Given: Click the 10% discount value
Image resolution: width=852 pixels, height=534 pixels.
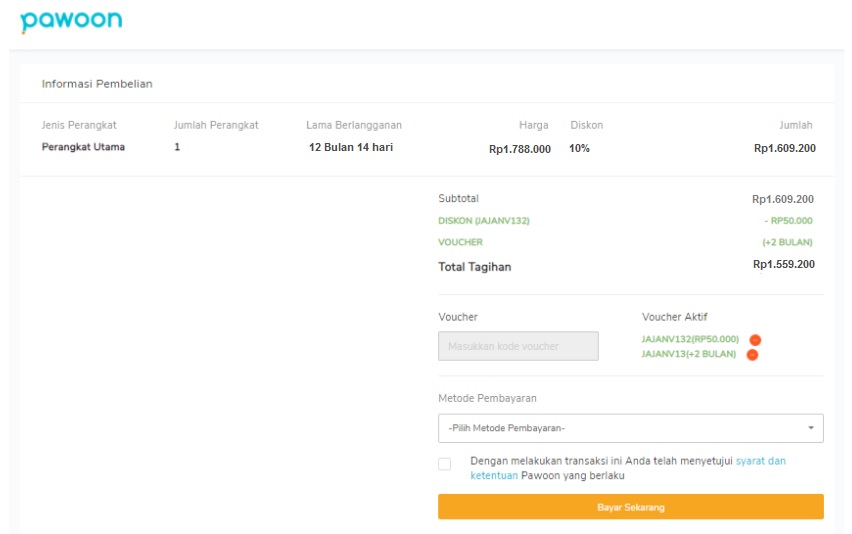Looking at the screenshot, I should coord(579,148).
